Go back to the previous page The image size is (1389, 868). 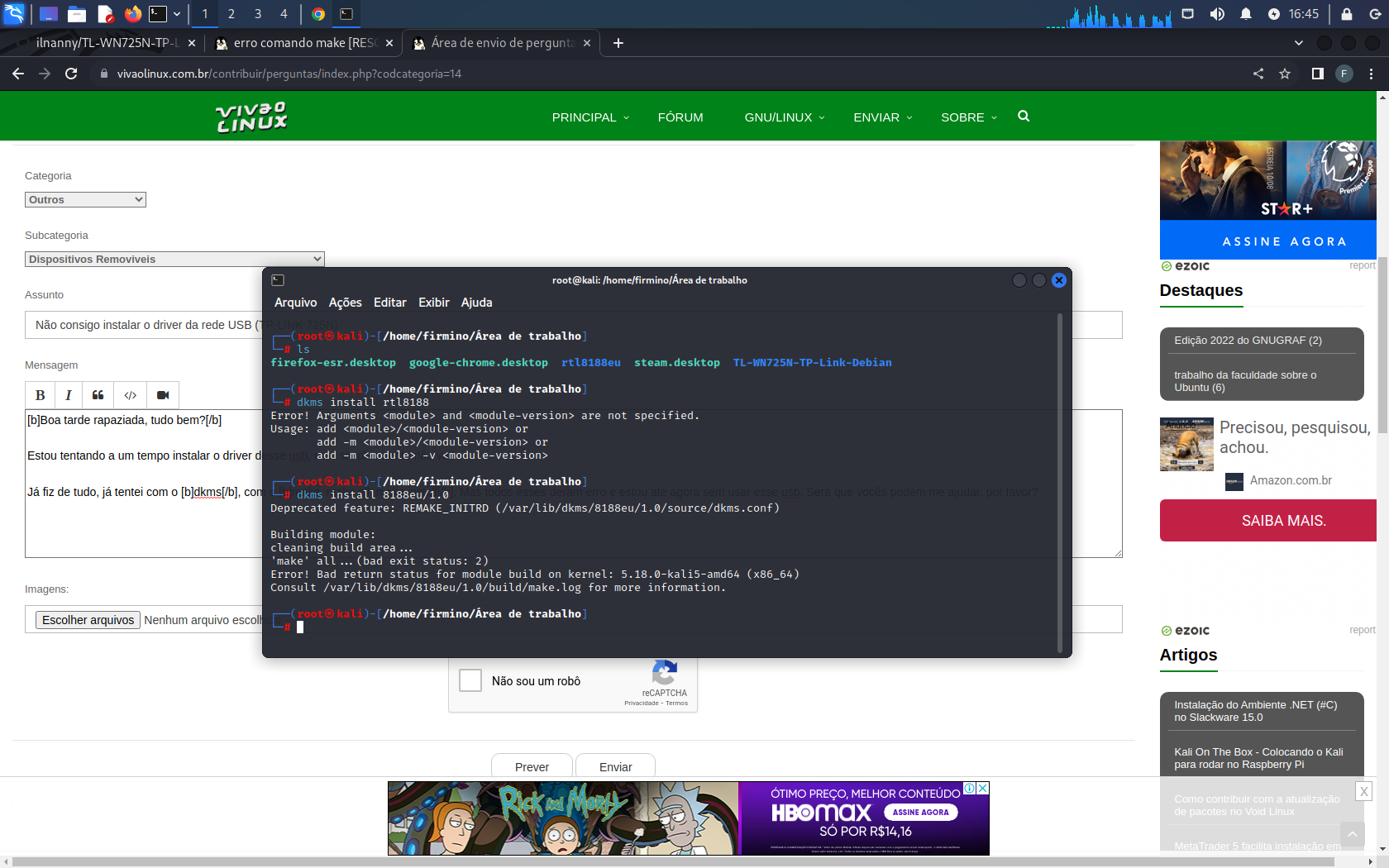18,74
